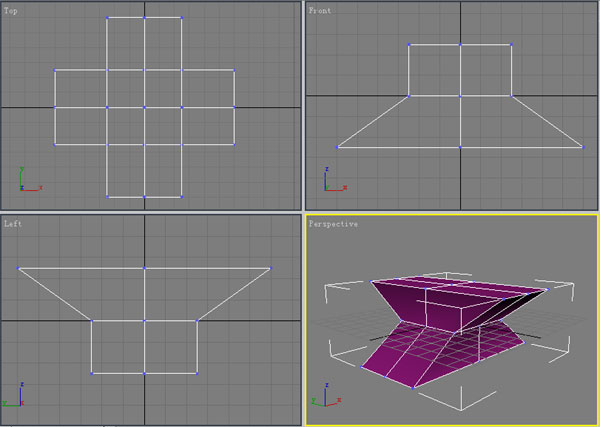Screen dimensions: 600x427
Task: Activate the Top viewport wireframe cross shape
Action: pos(145,108)
